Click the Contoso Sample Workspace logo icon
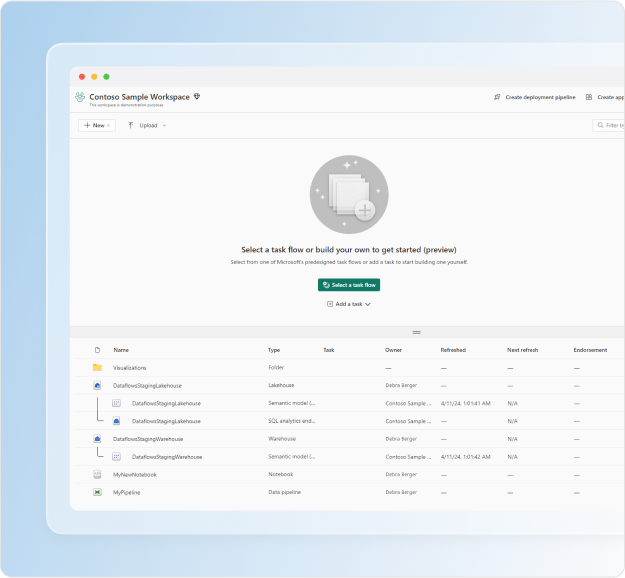The width and height of the screenshot is (625, 578). tap(80, 97)
